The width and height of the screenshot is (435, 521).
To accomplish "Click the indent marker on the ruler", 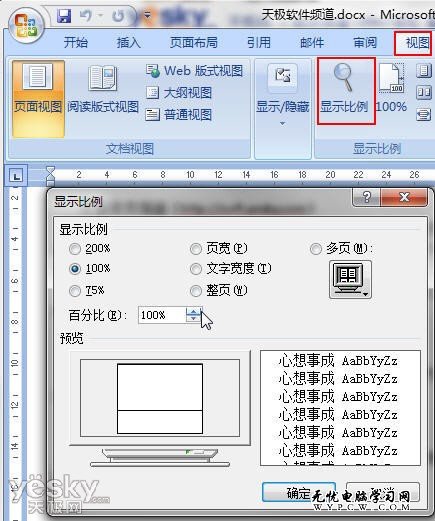I will coord(50,176).
